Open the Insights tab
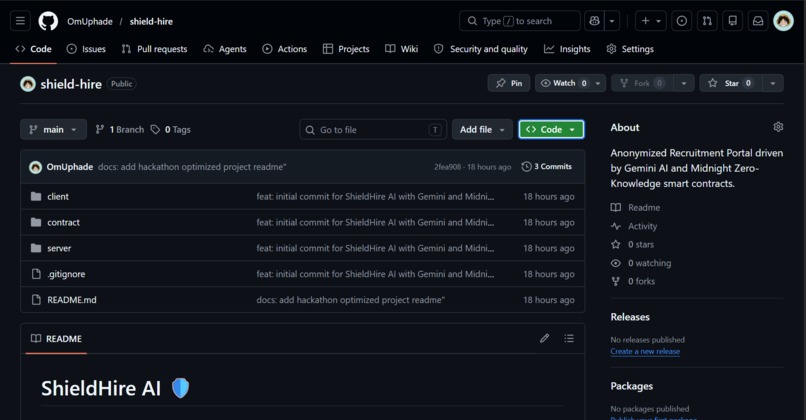The image size is (806, 420). (567, 49)
